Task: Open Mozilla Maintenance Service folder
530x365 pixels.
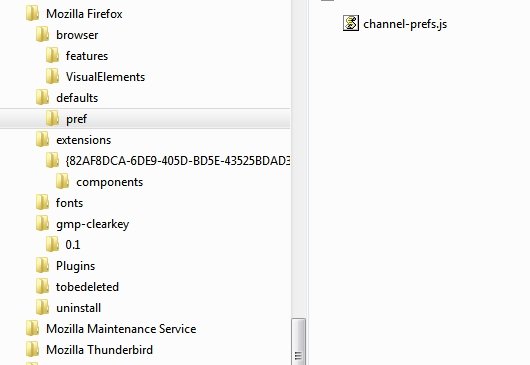Action: [121, 329]
